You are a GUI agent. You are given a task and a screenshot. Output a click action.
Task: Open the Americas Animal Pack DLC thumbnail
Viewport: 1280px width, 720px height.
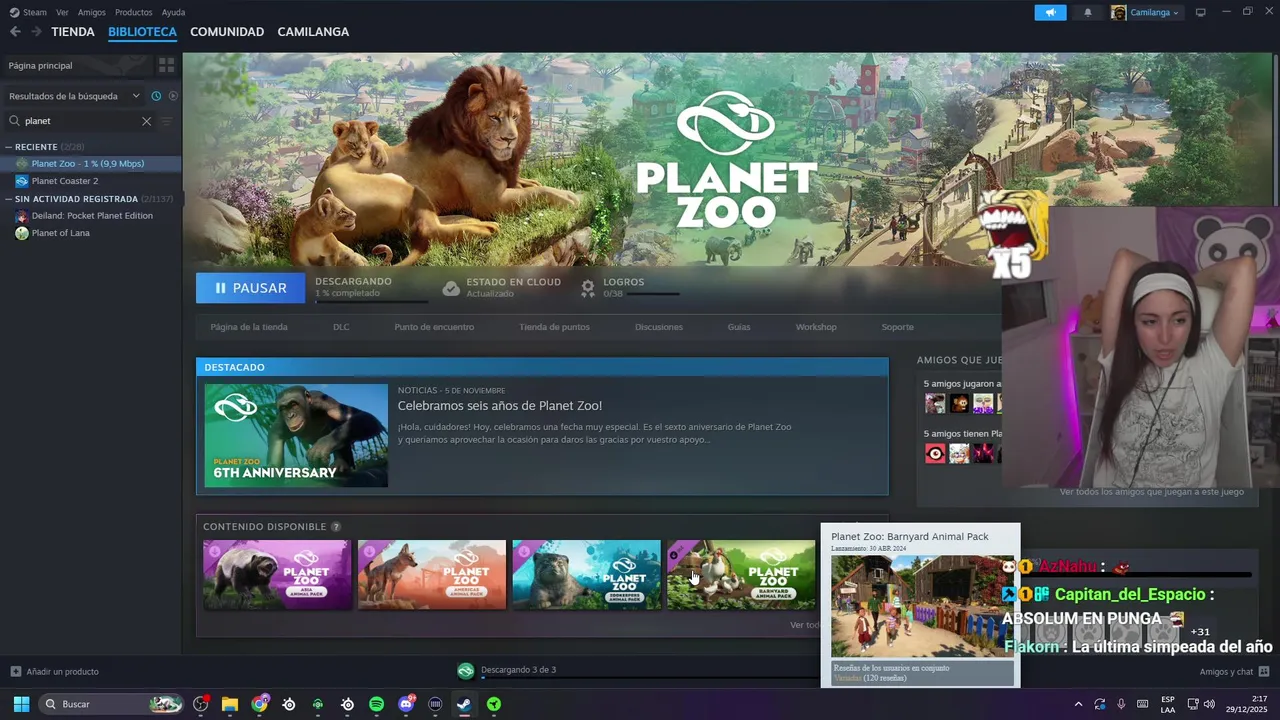coord(432,575)
